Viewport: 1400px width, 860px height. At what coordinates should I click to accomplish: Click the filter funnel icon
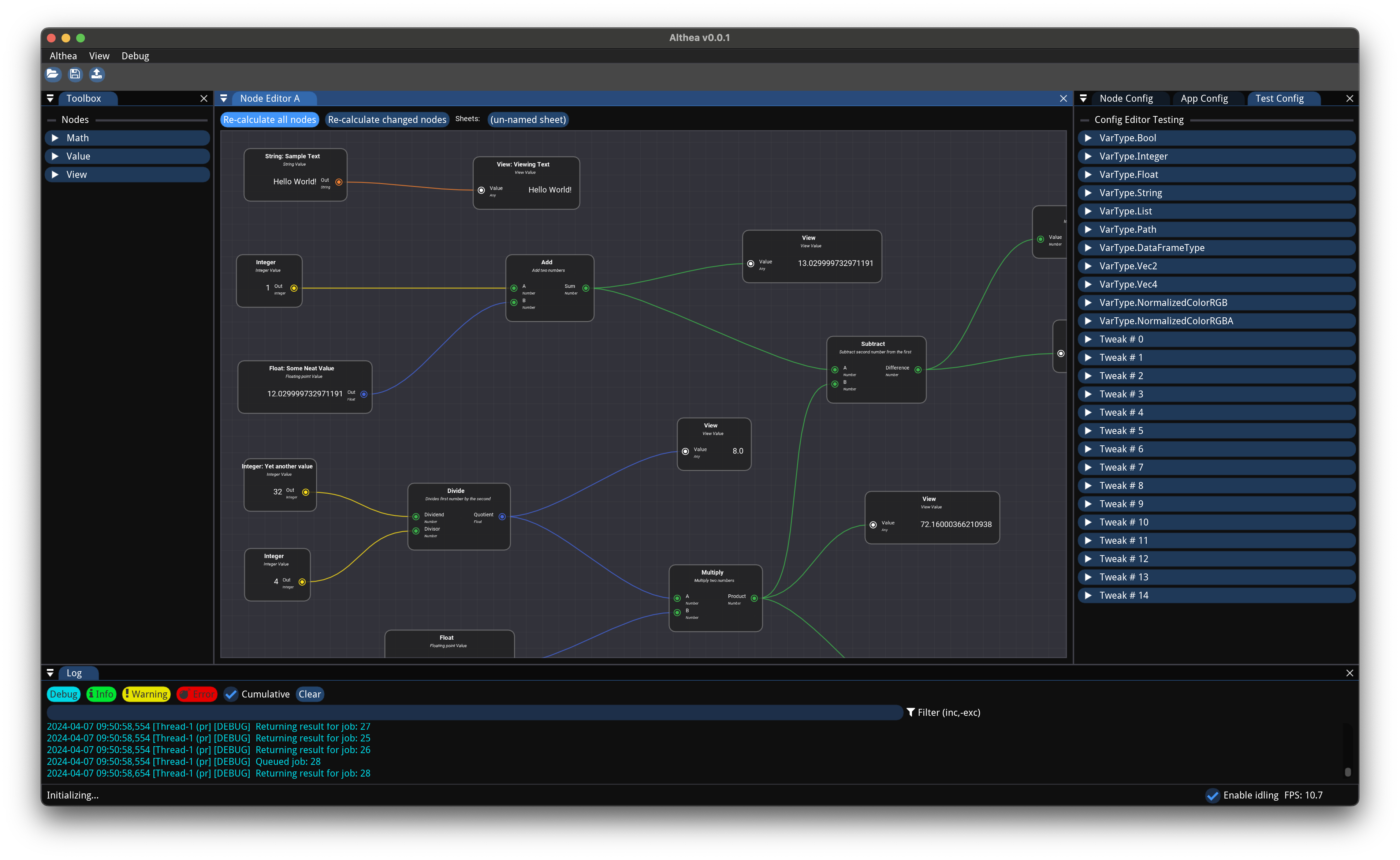pyautogui.click(x=910, y=712)
